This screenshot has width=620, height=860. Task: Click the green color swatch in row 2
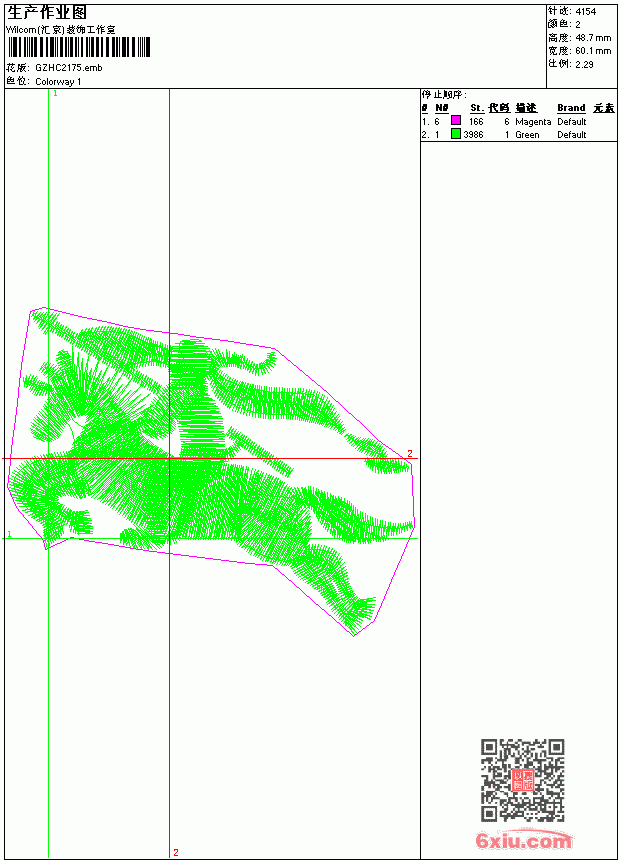coord(455,133)
